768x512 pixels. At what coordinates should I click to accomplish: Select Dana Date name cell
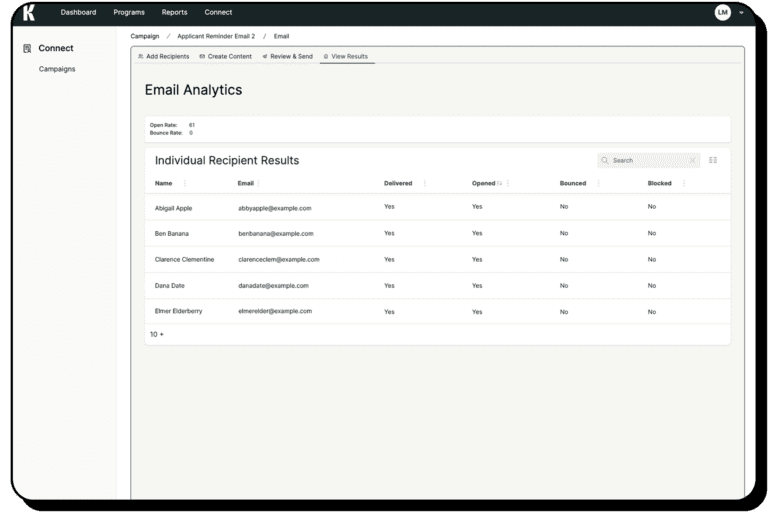(169, 286)
